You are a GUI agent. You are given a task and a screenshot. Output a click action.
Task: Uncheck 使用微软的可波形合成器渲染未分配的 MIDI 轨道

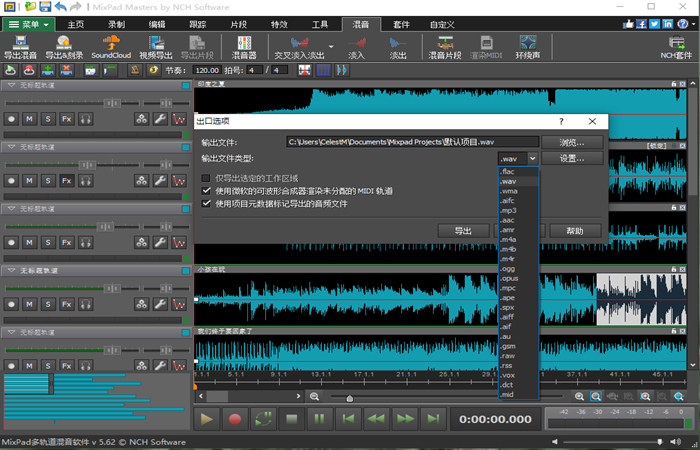(x=206, y=191)
